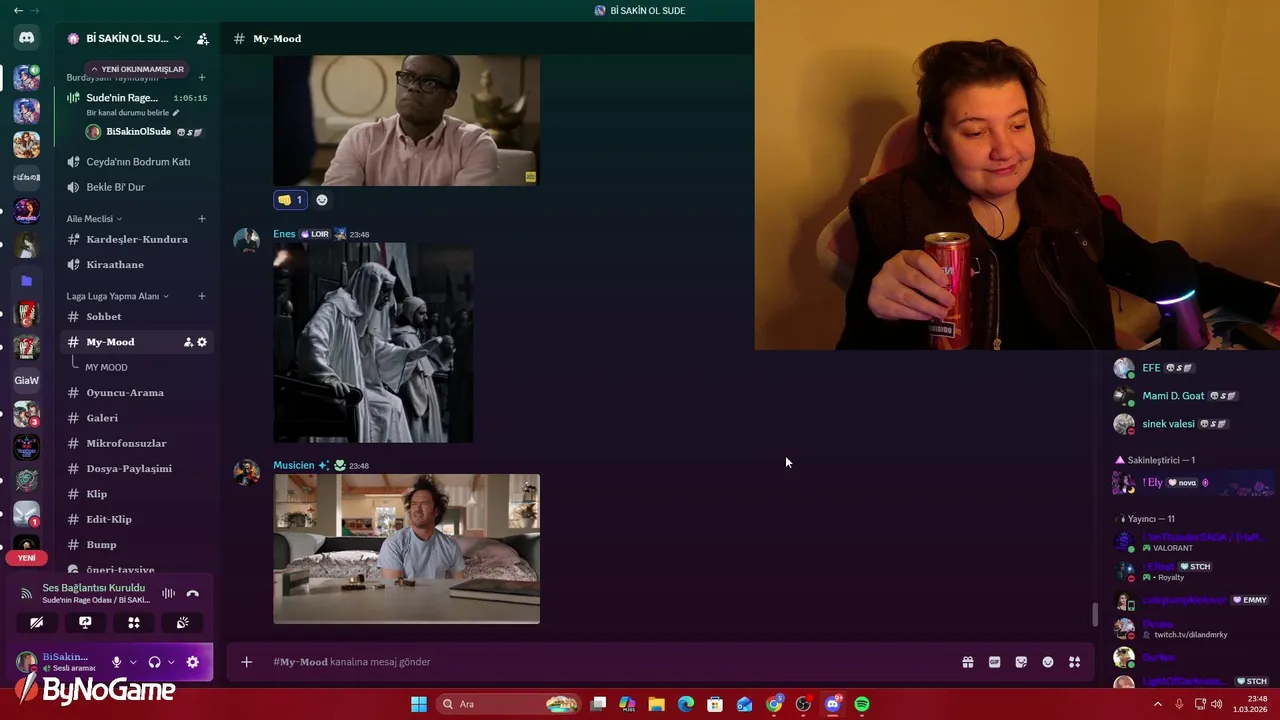The image size is (1280, 720).
Task: Click thumbs-up reaction with count 1
Action: [291, 200]
